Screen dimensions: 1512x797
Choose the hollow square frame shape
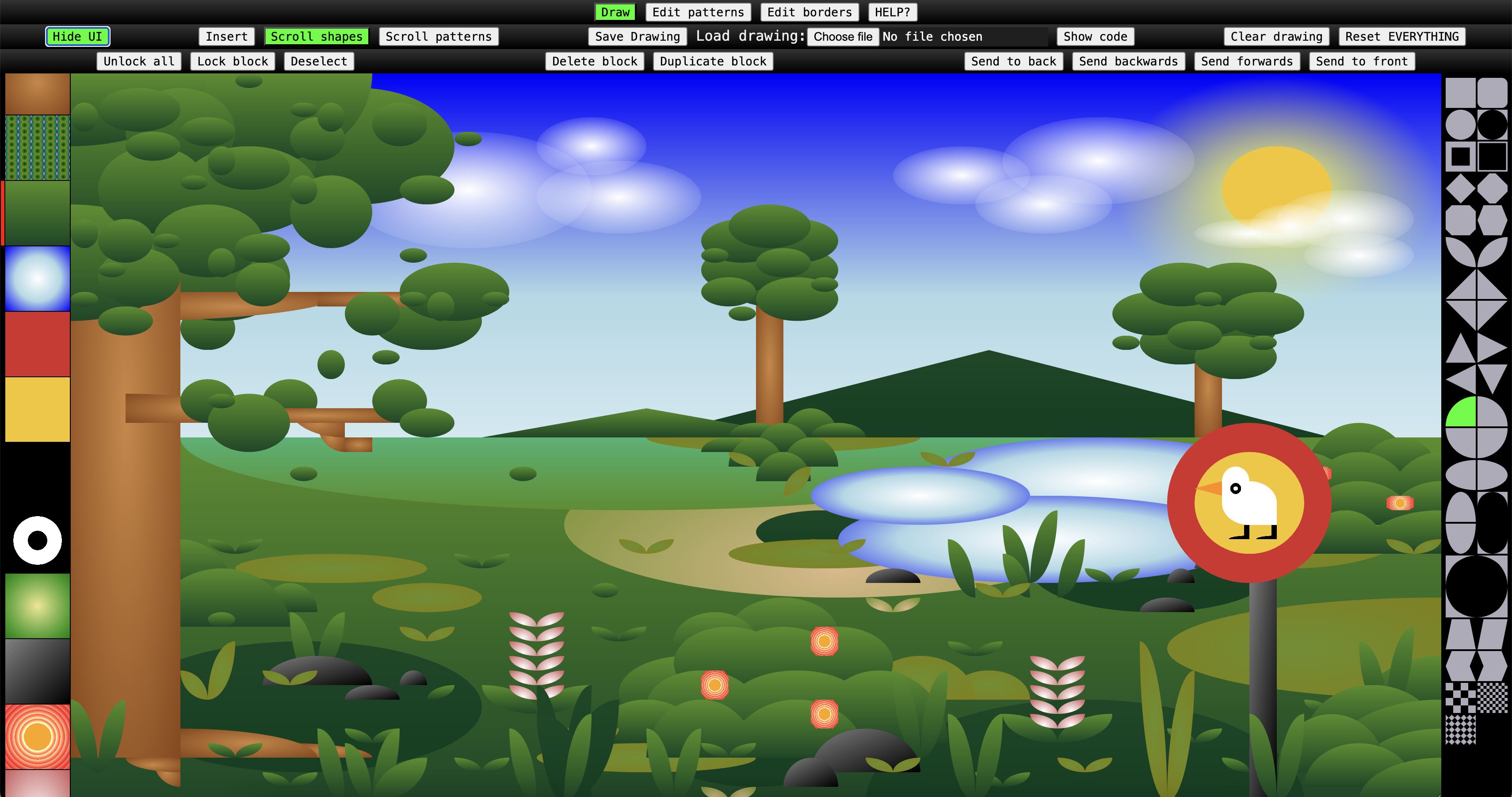(1460, 157)
